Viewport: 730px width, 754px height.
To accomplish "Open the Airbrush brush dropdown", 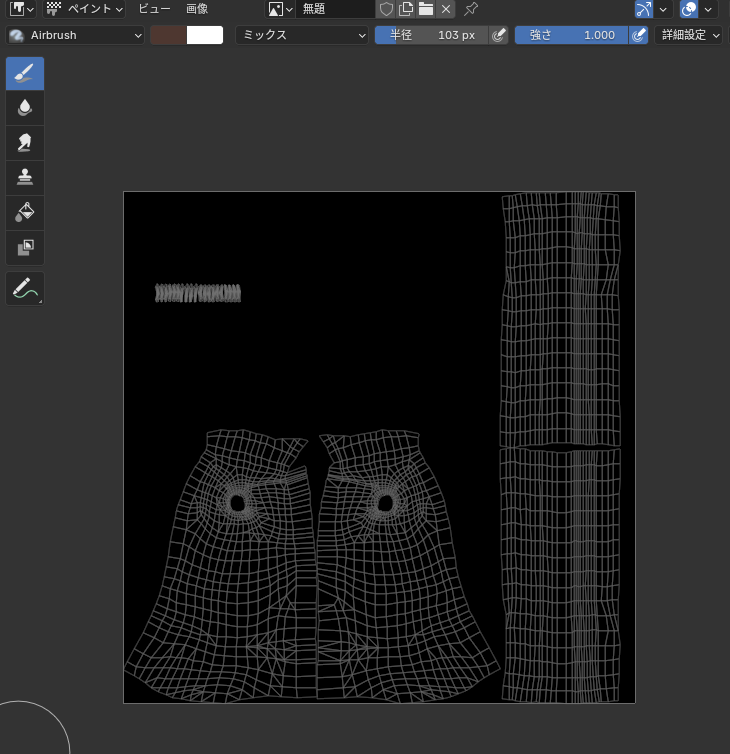I will [x=76, y=35].
